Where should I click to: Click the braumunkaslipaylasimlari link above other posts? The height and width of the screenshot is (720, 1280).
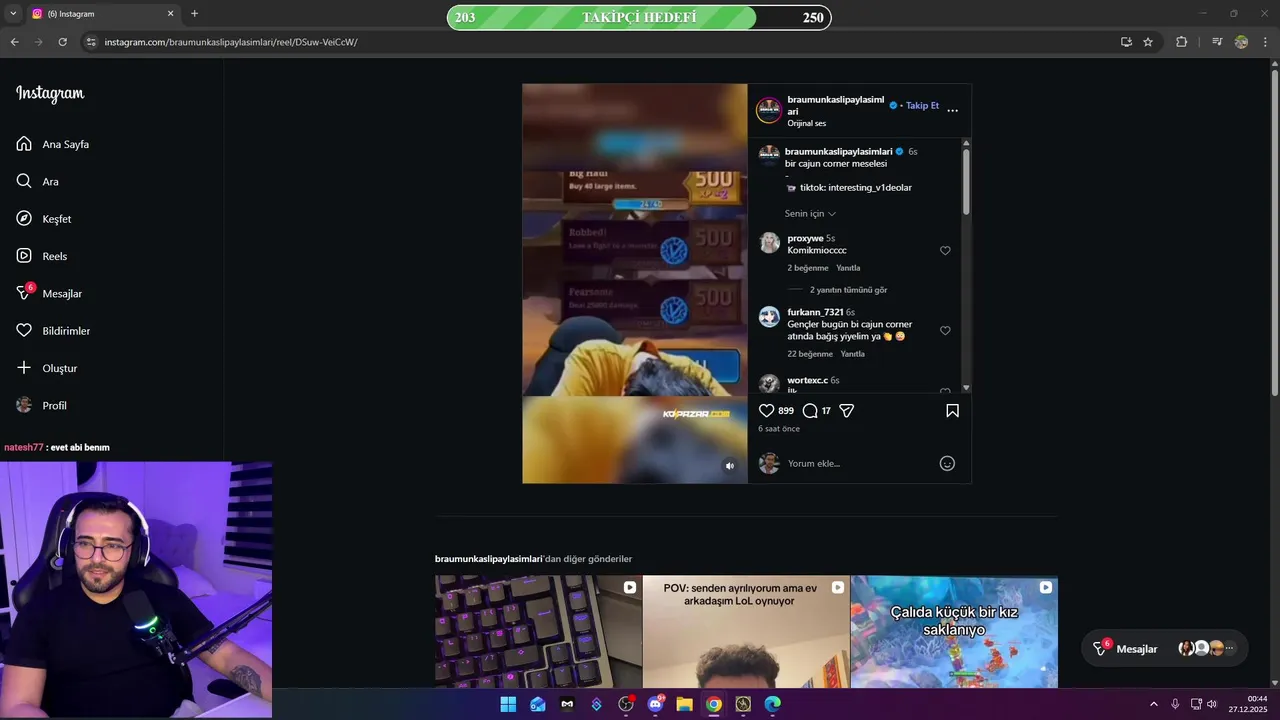(488, 559)
